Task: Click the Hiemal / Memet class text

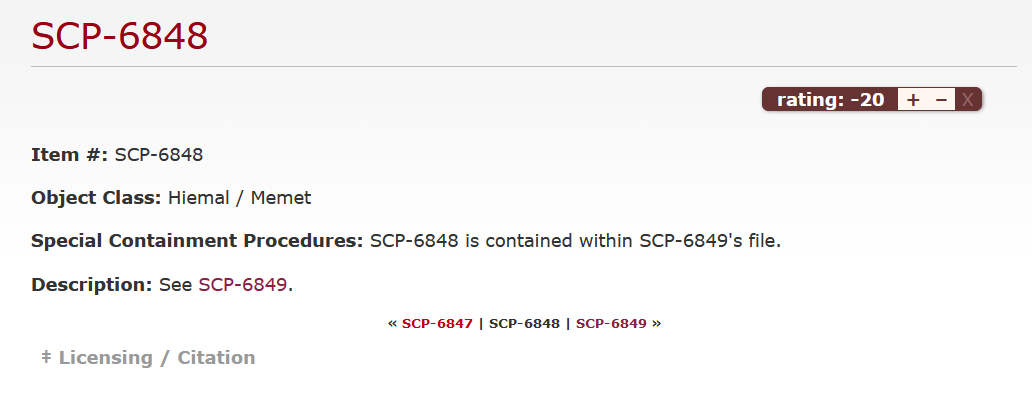Action: 240,197
